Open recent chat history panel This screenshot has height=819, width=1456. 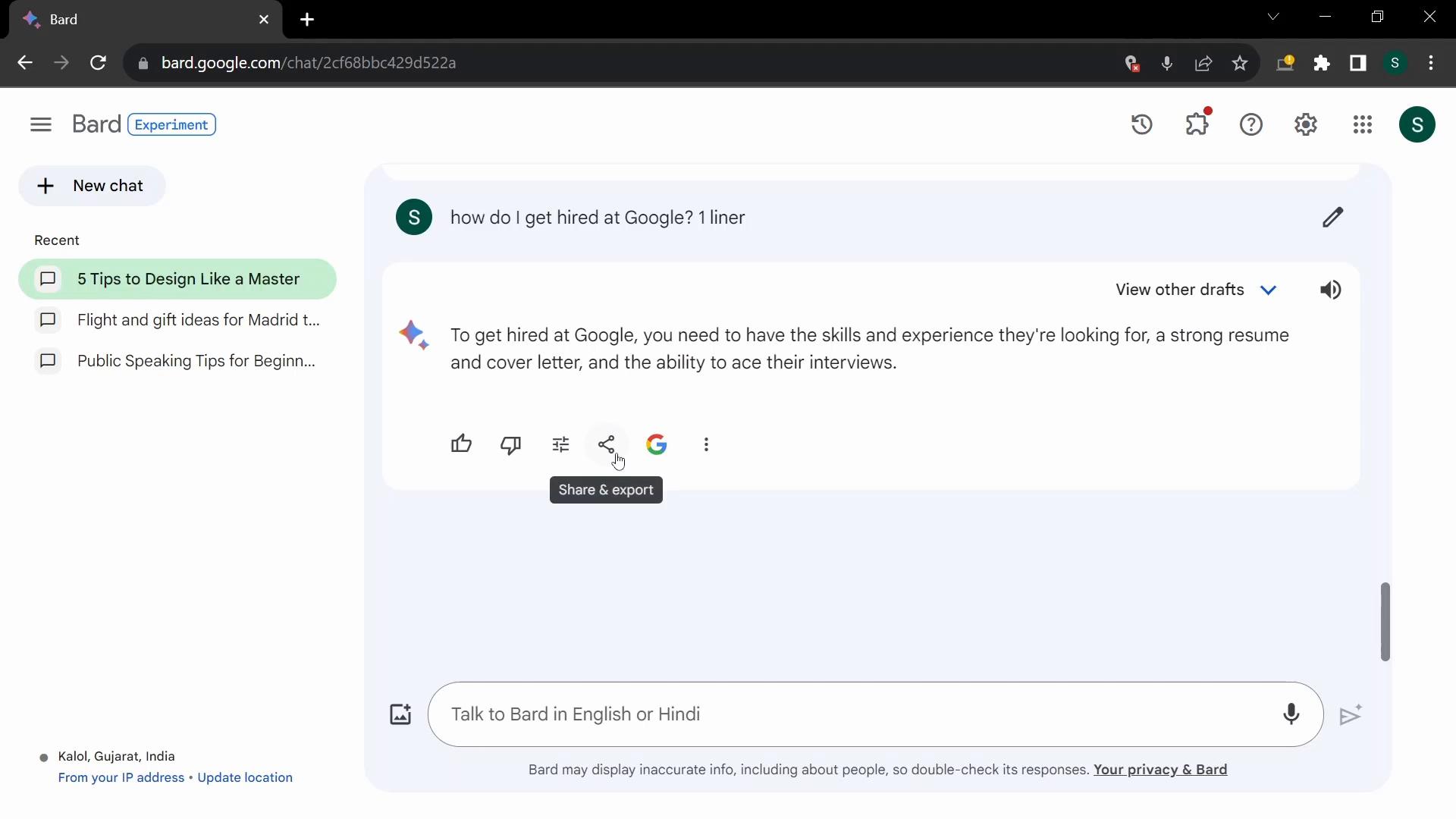click(x=1142, y=123)
